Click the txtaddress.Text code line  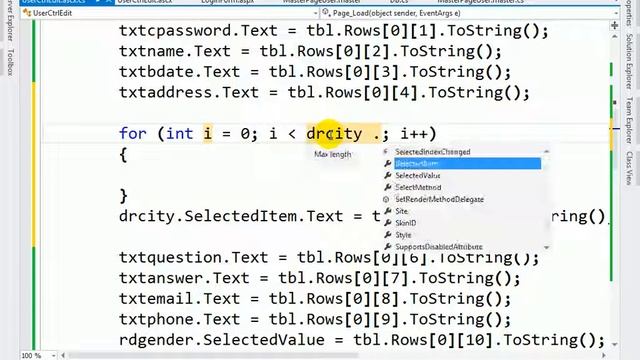[x=324, y=93]
